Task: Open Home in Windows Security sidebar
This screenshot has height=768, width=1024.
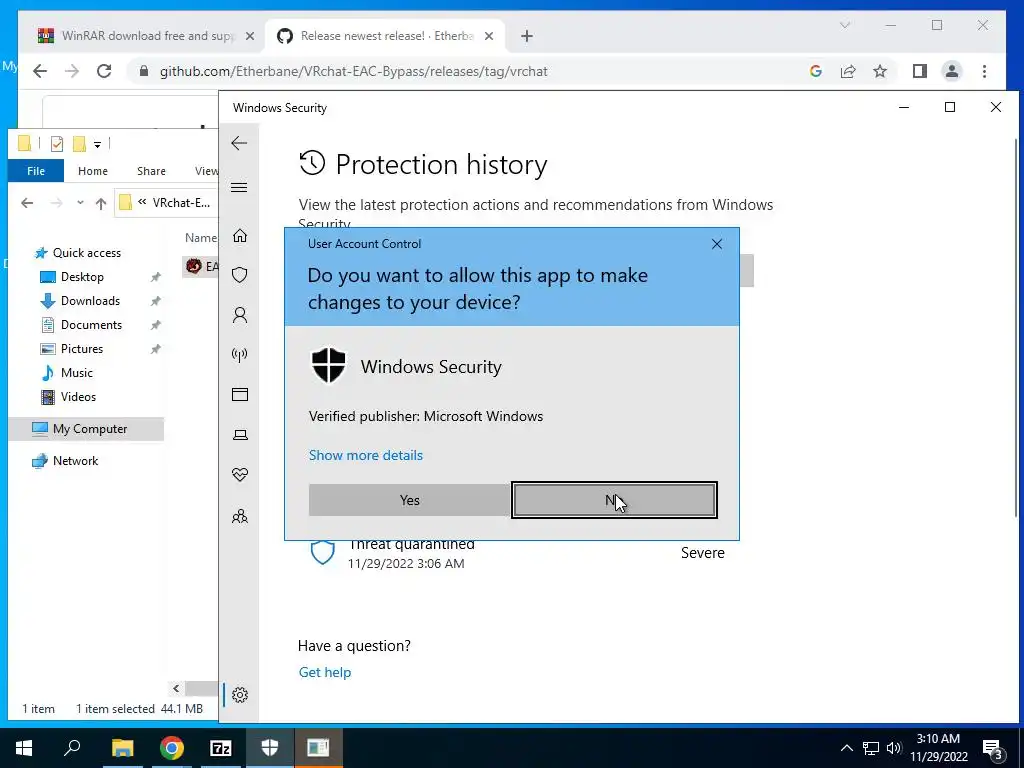Action: 240,235
